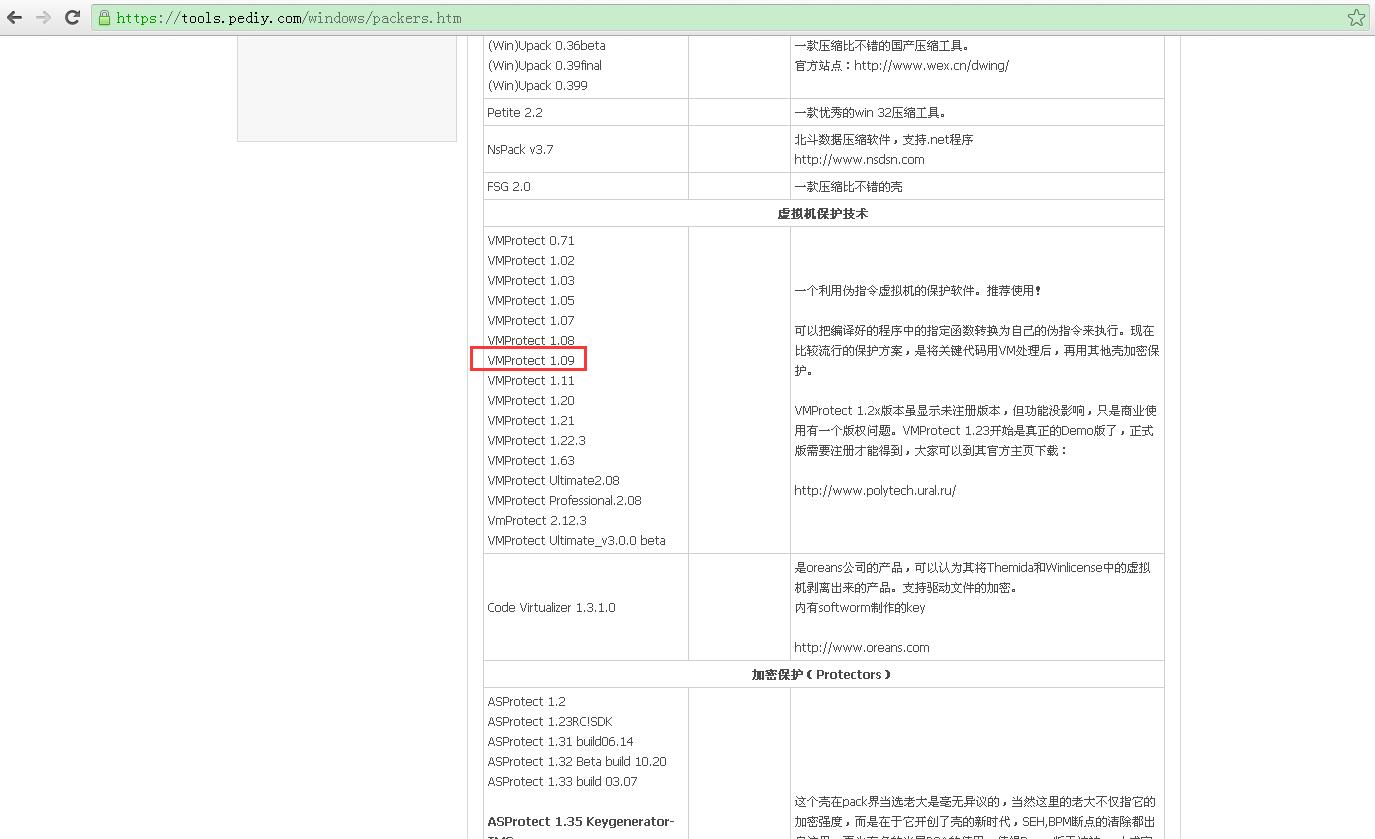Click the VMProtect 1.09 link

pos(531,360)
